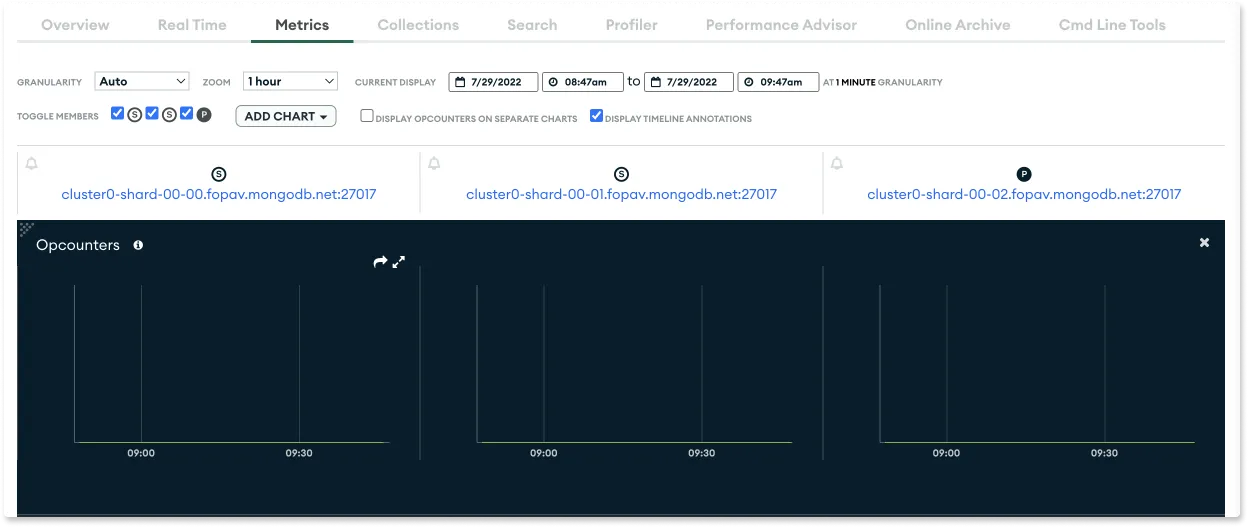Open the Real Time tab

pos(192,25)
